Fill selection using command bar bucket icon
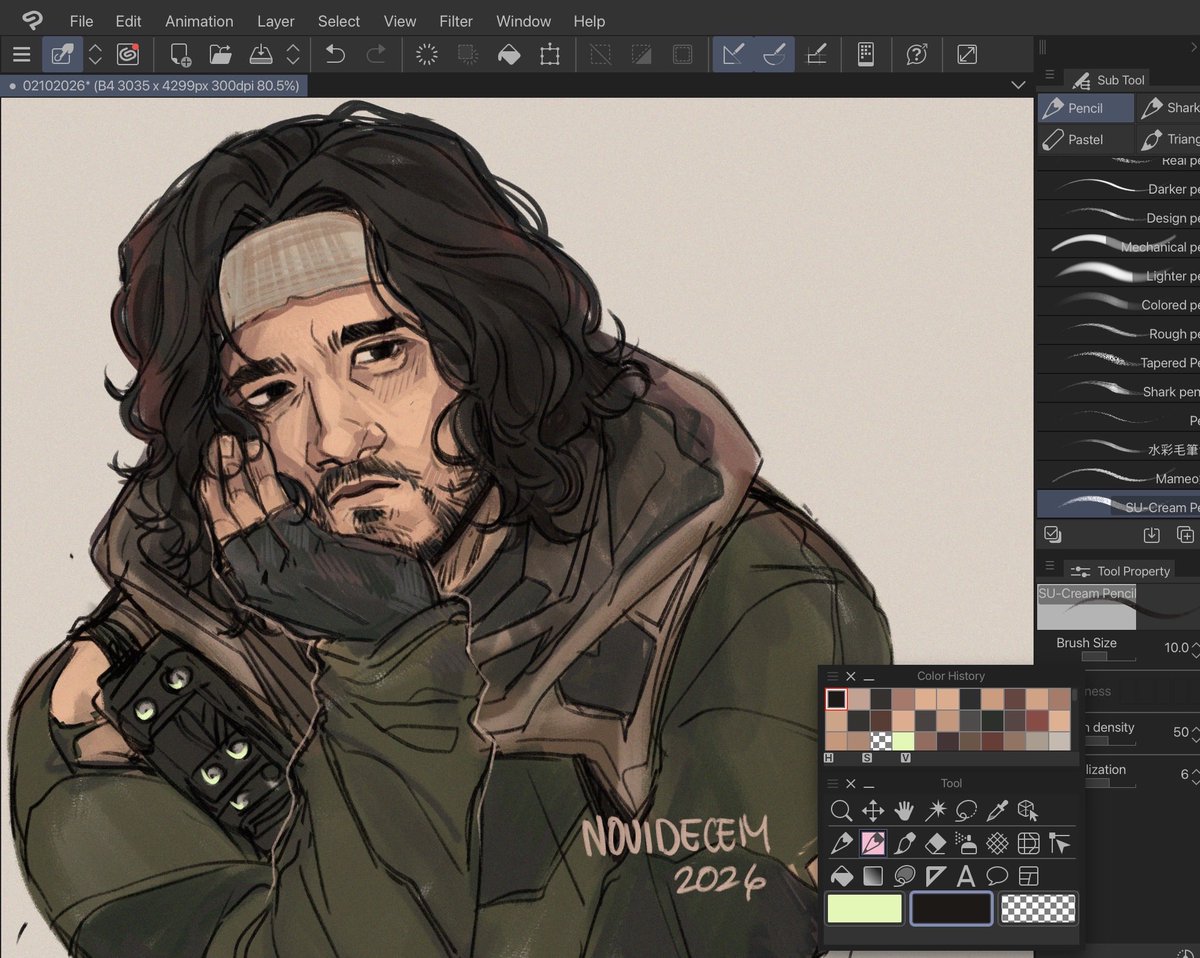 click(x=509, y=54)
